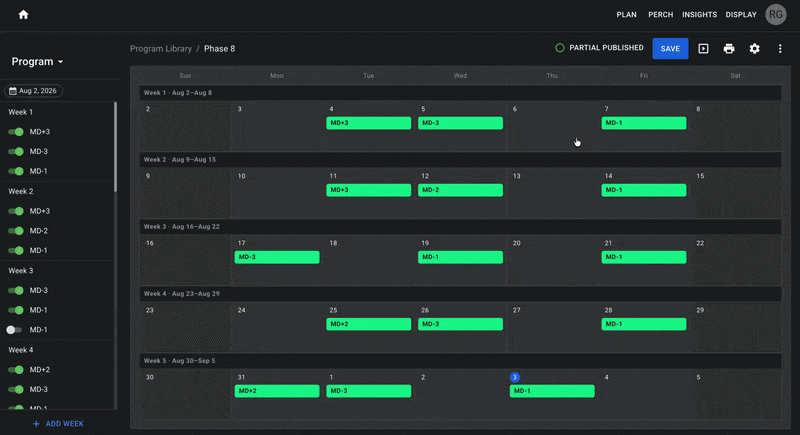Click day cell August 20
The image size is (800, 435).
pos(552,260)
